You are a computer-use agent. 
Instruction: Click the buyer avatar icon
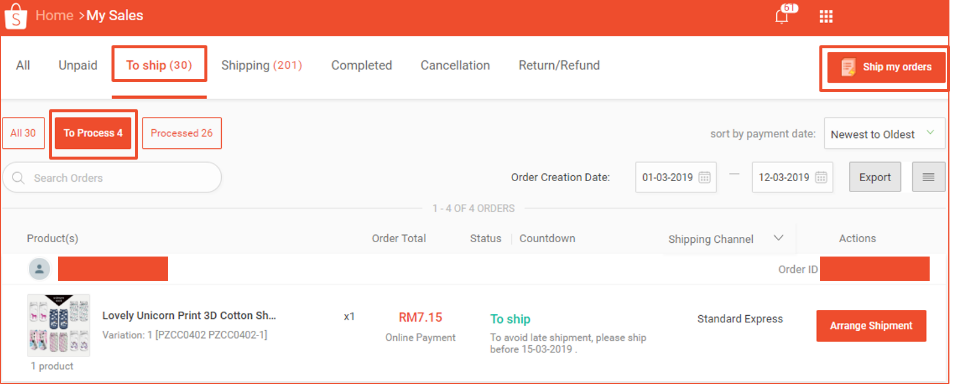(39, 269)
